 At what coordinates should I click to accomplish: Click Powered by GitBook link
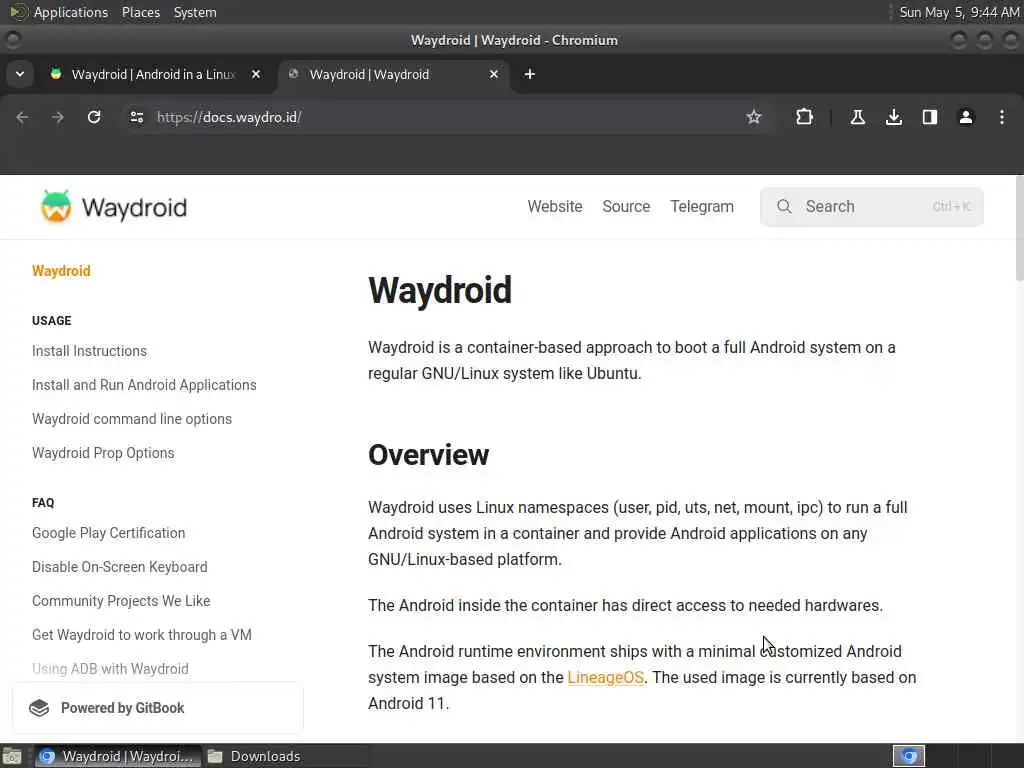click(157, 708)
